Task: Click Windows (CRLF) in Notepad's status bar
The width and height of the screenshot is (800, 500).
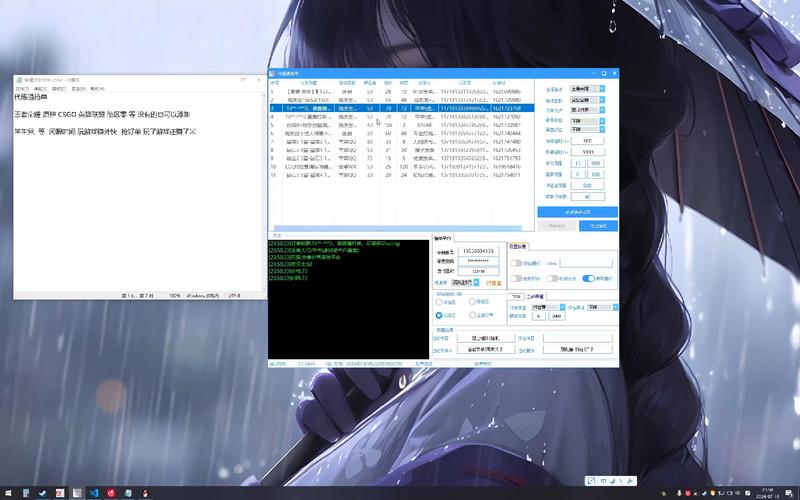Action: [x=203, y=295]
